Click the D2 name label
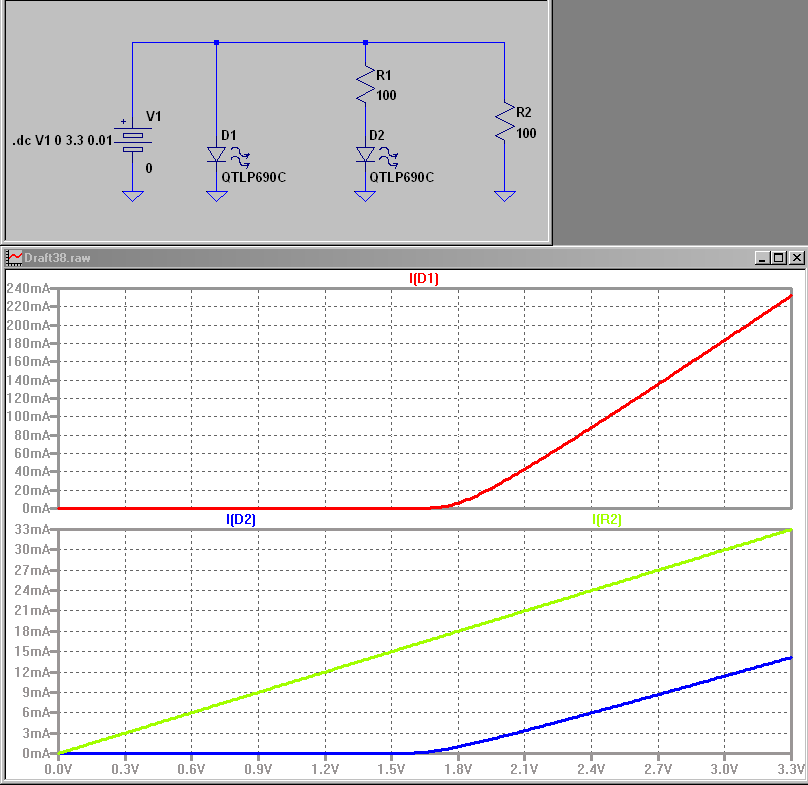 [x=377, y=136]
